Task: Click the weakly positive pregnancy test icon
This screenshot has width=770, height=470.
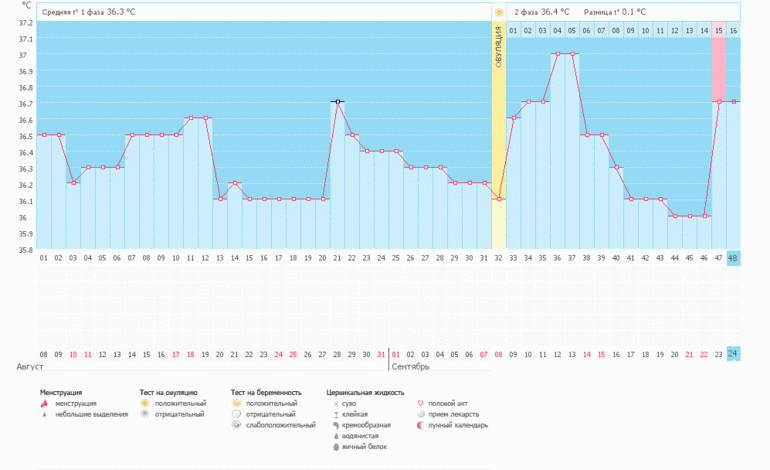Action: (236, 425)
